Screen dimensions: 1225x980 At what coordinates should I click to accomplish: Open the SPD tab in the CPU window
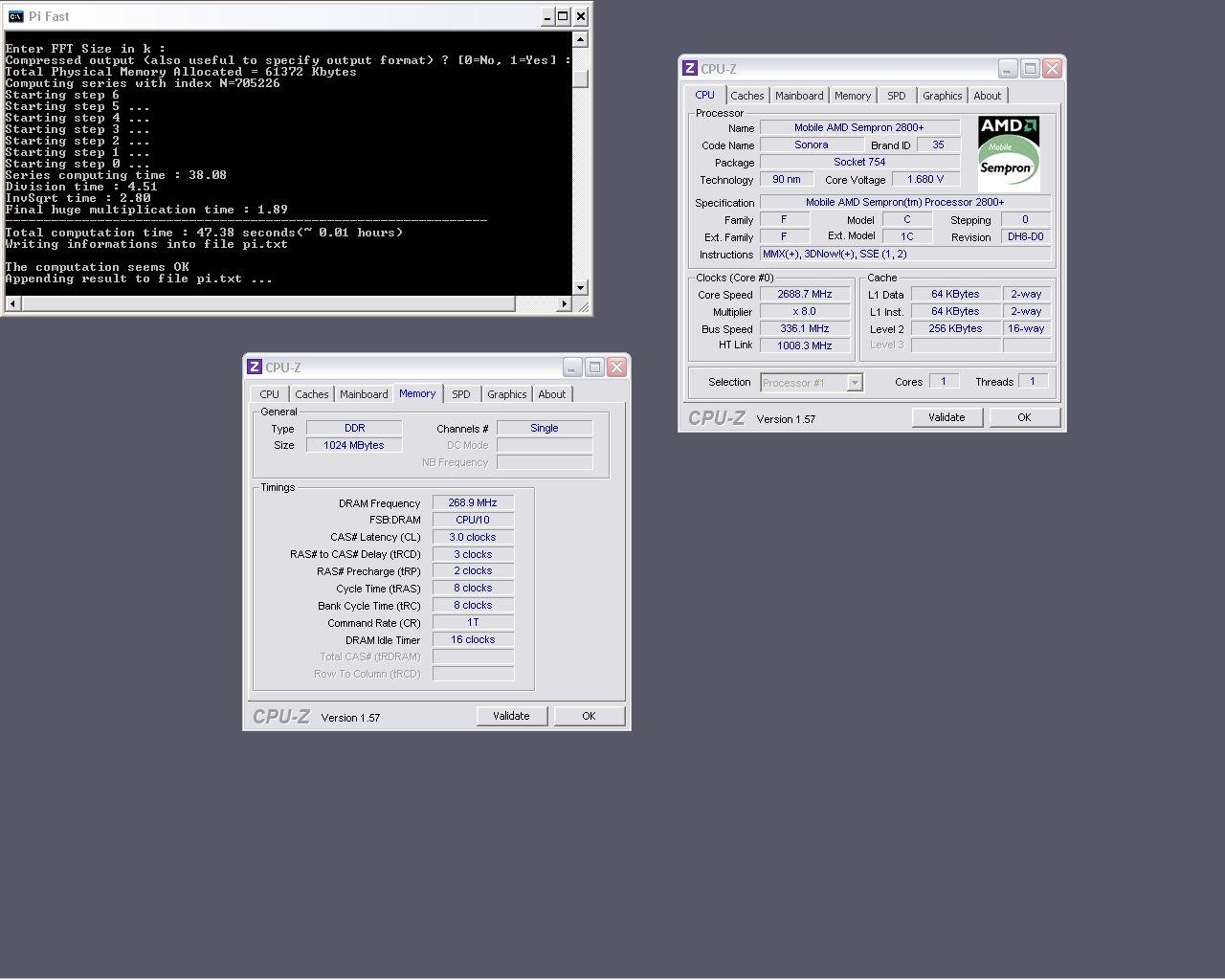896,96
